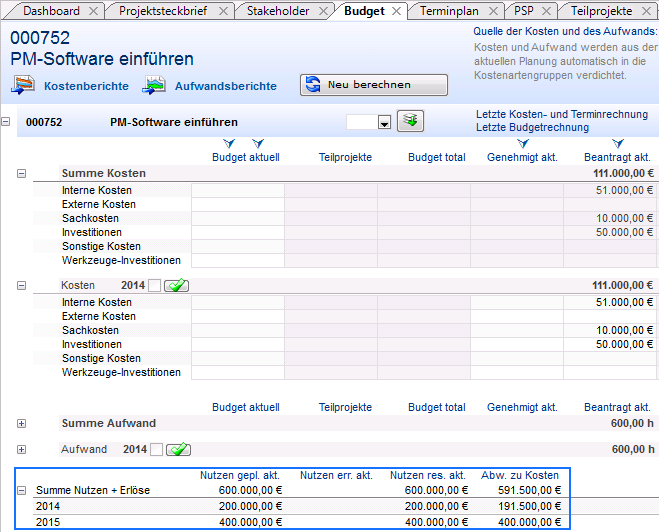Close the Teilprojekte tab
The image size is (659, 532).
coord(647,11)
